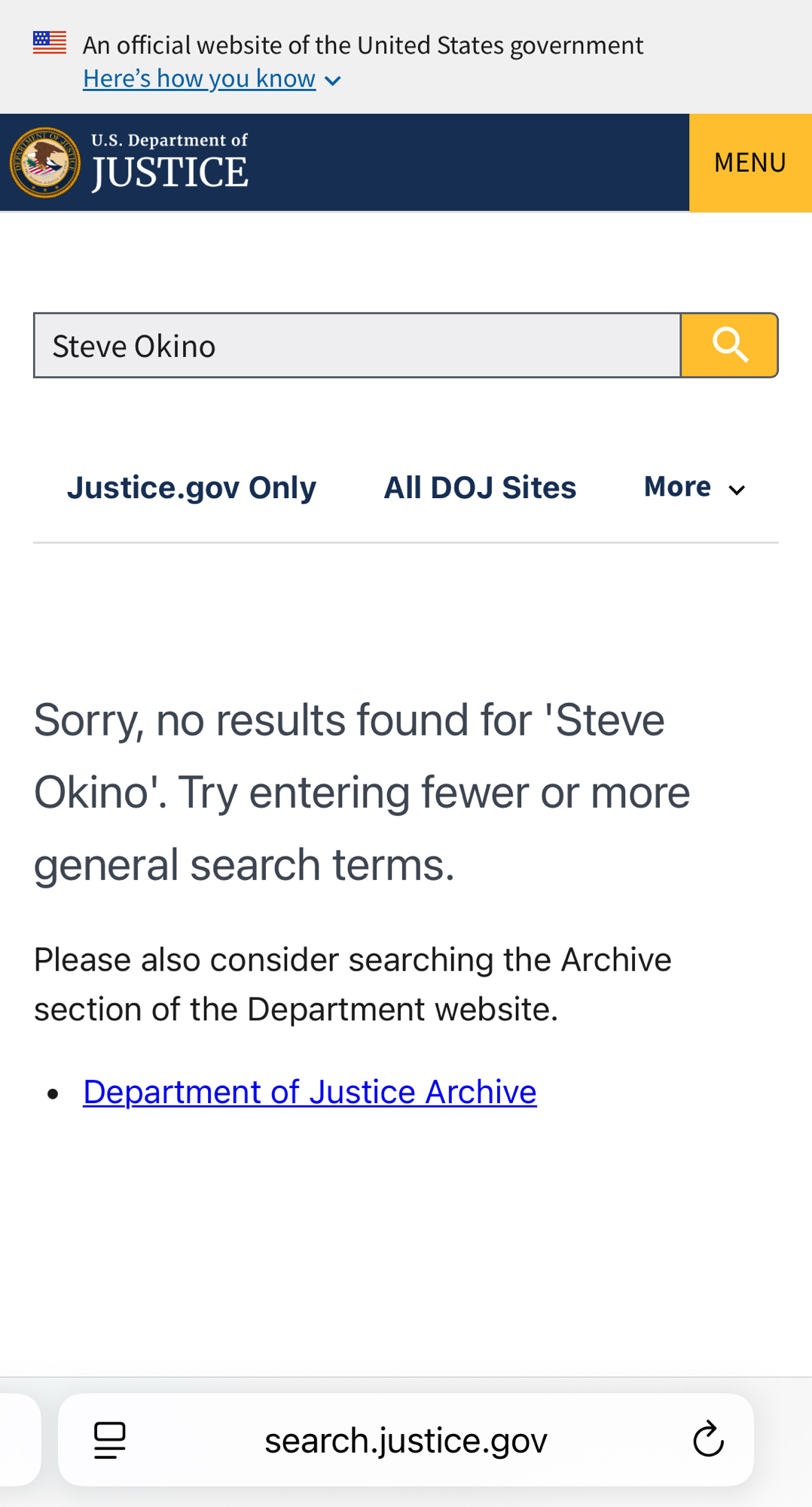The width and height of the screenshot is (812, 1507).
Task: Click the Department of Justice seal
Action: click(45, 162)
